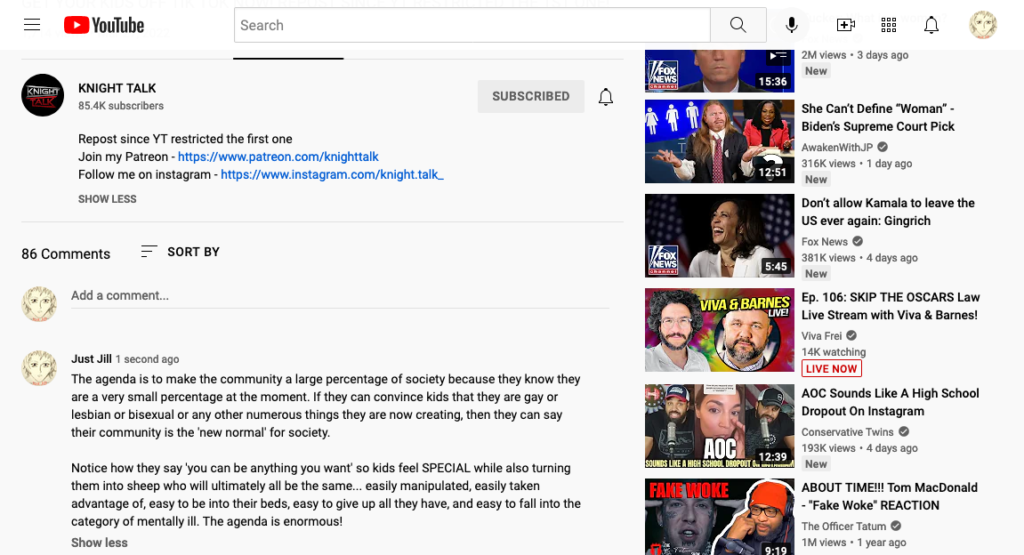Open 'AOC Sounds Like A High School' title
The image size is (1024, 555).
890,402
